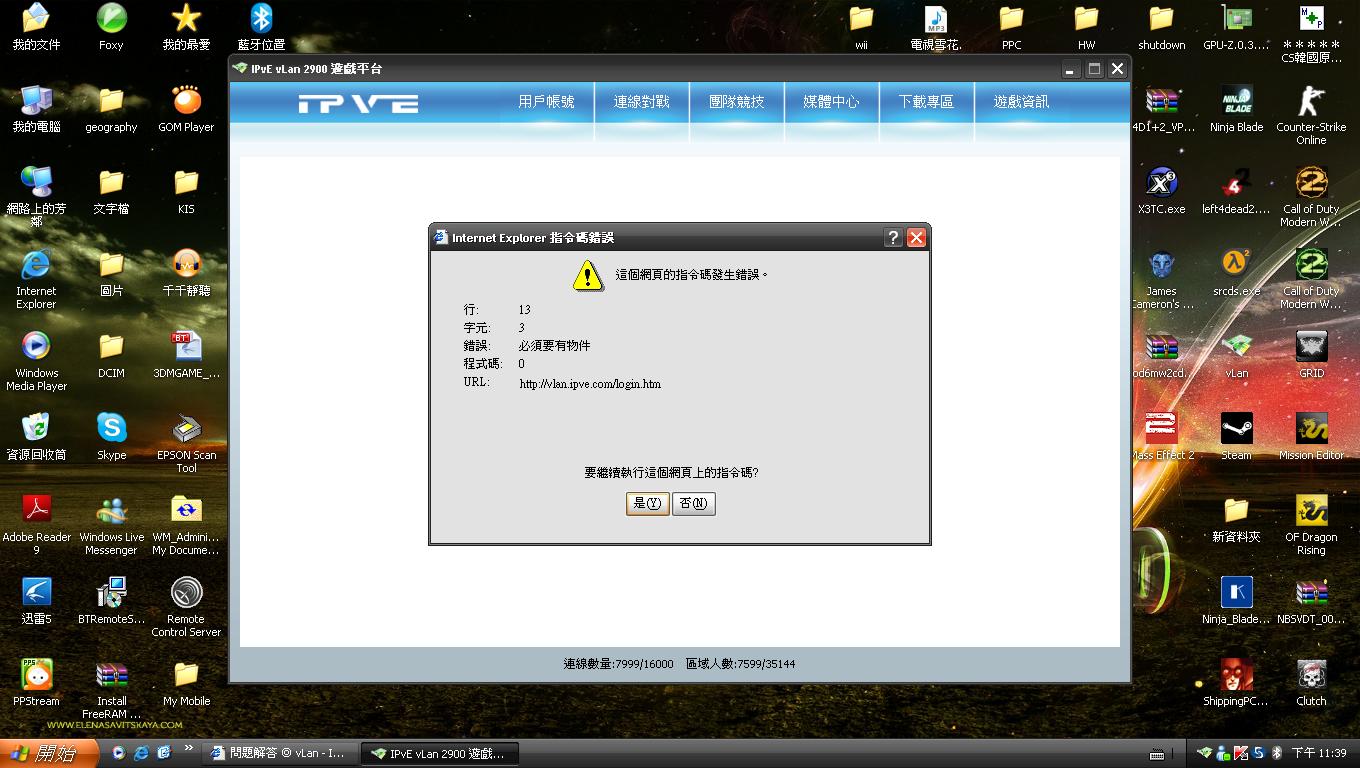Launch Windows Media Player from desktop
The image size is (1360, 768).
tap(36, 361)
